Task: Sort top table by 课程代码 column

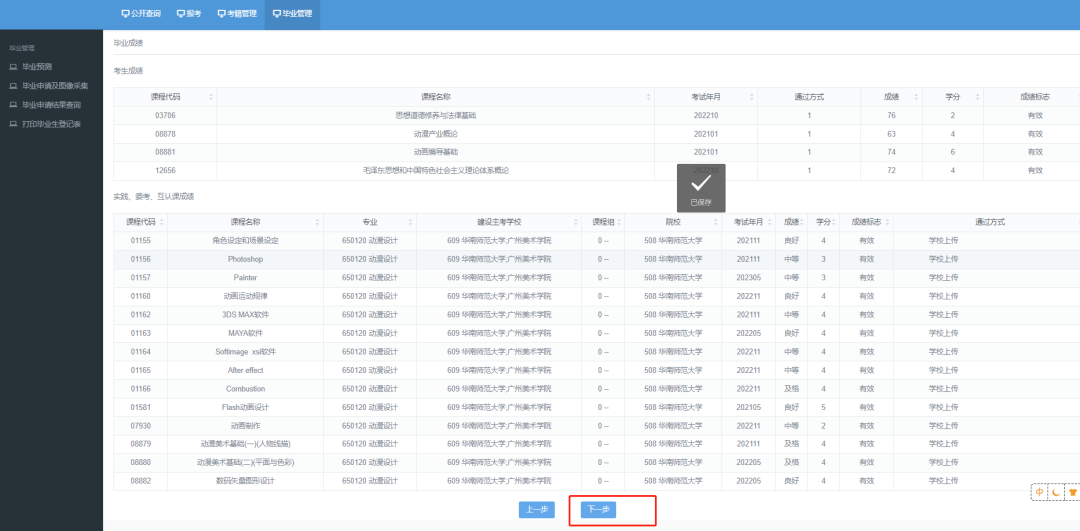Action: pyautogui.click(x=165, y=97)
